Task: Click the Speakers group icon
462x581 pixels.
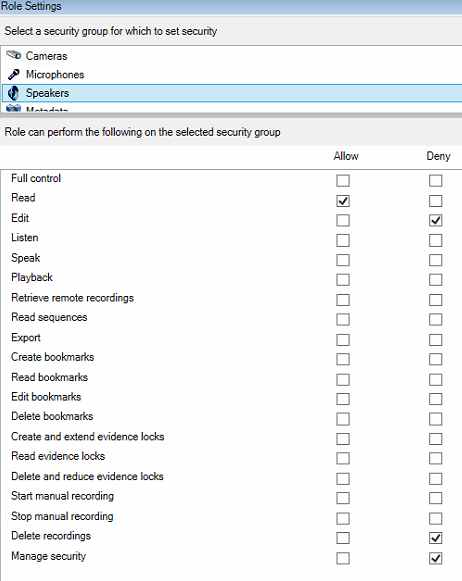Action: [14, 93]
